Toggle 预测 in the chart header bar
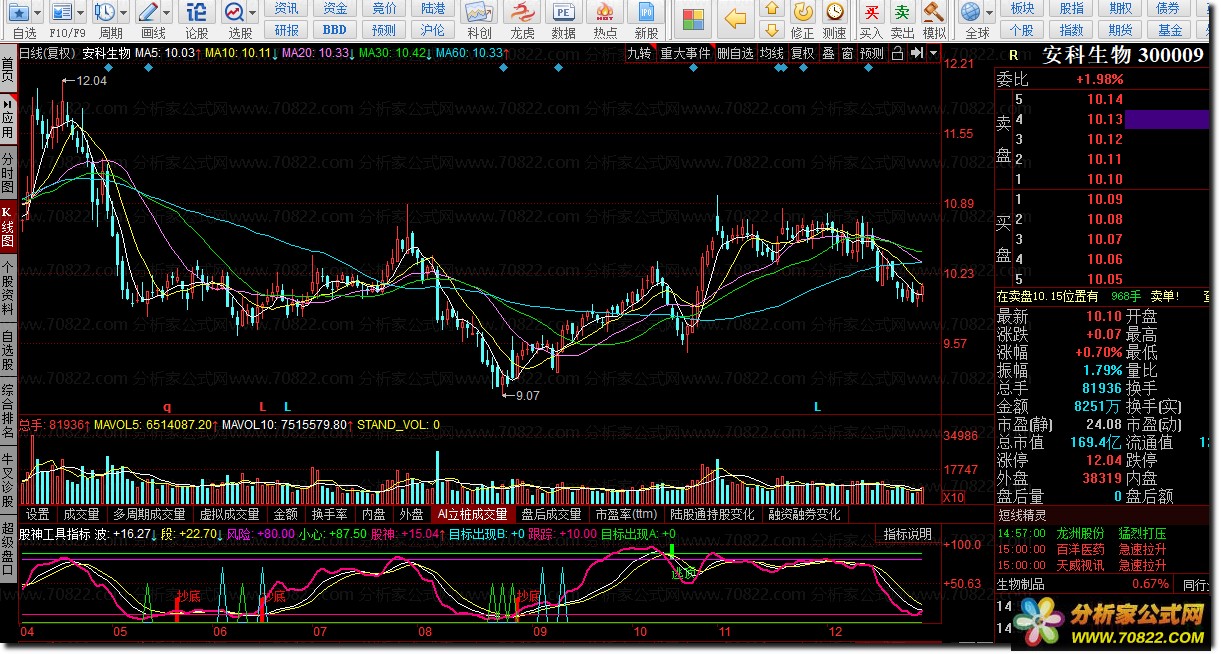 [872, 53]
